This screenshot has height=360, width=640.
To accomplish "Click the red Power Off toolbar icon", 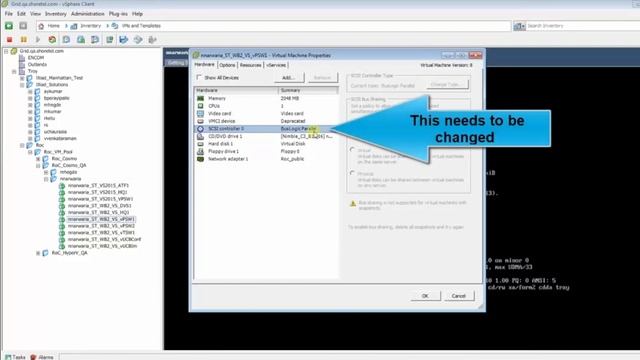I will [x=9, y=40].
